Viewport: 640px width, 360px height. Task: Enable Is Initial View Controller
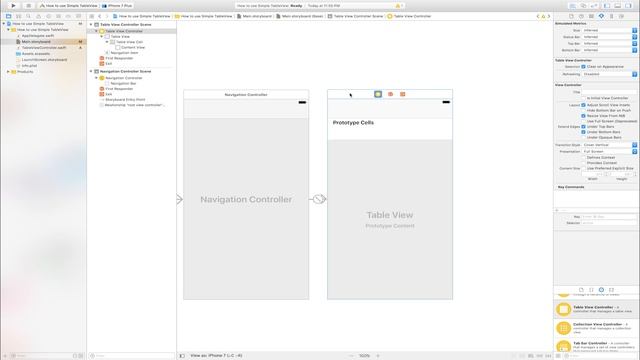[x=583, y=98]
